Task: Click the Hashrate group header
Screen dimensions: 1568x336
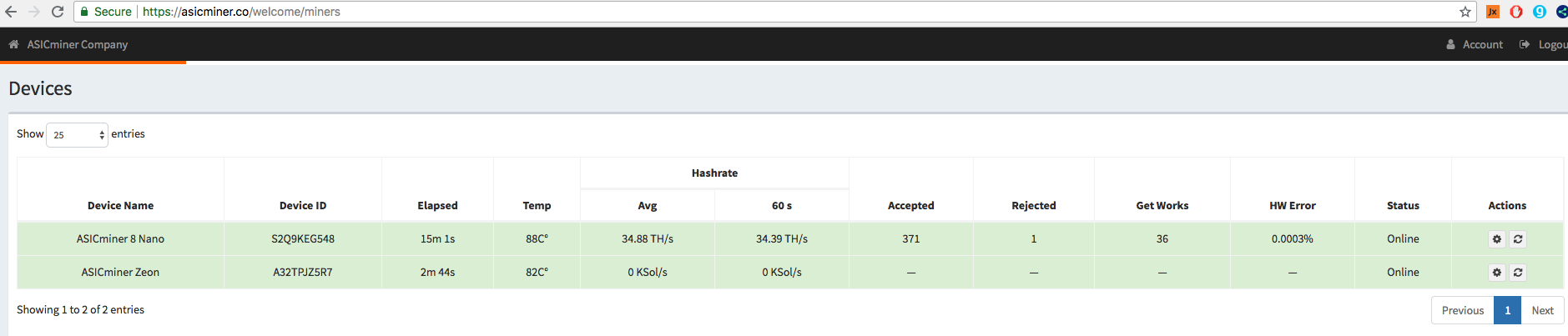Action: point(714,173)
